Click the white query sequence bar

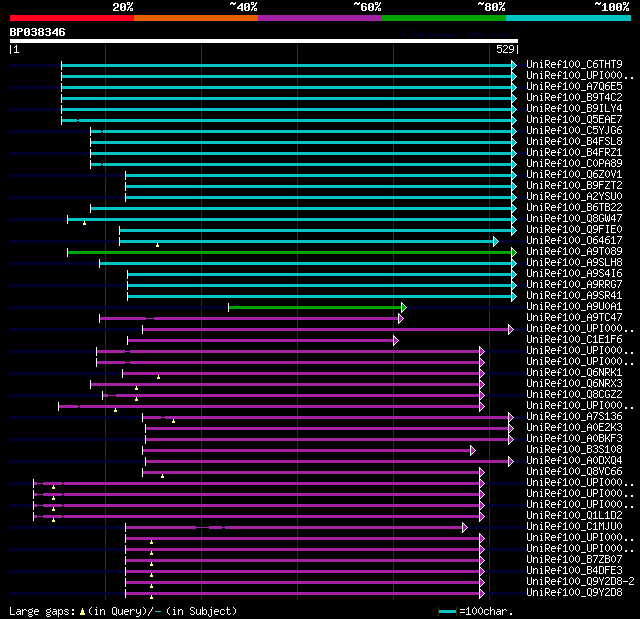click(x=264, y=41)
